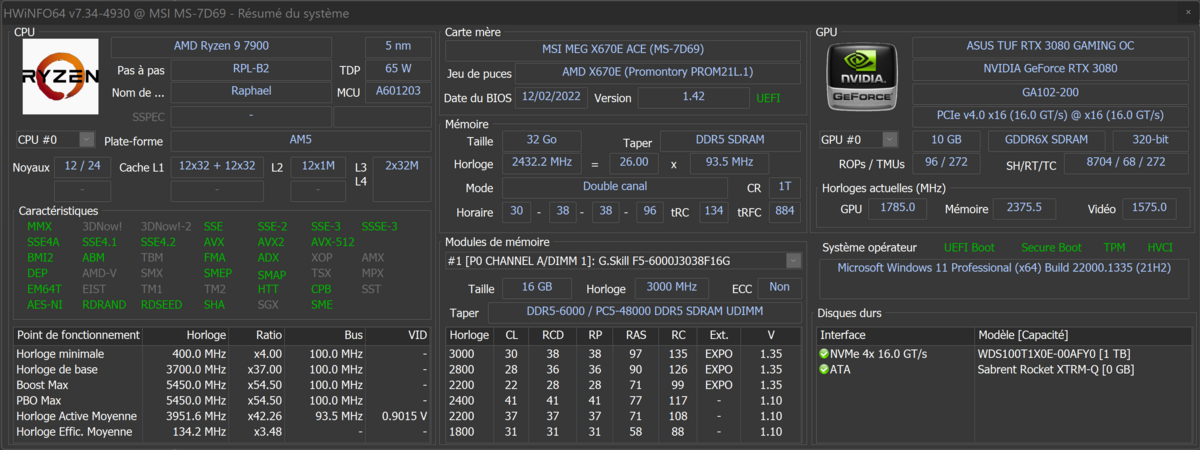Click the greyed-out 3DNow!-2 feature flag

pyautogui.click(x=166, y=226)
